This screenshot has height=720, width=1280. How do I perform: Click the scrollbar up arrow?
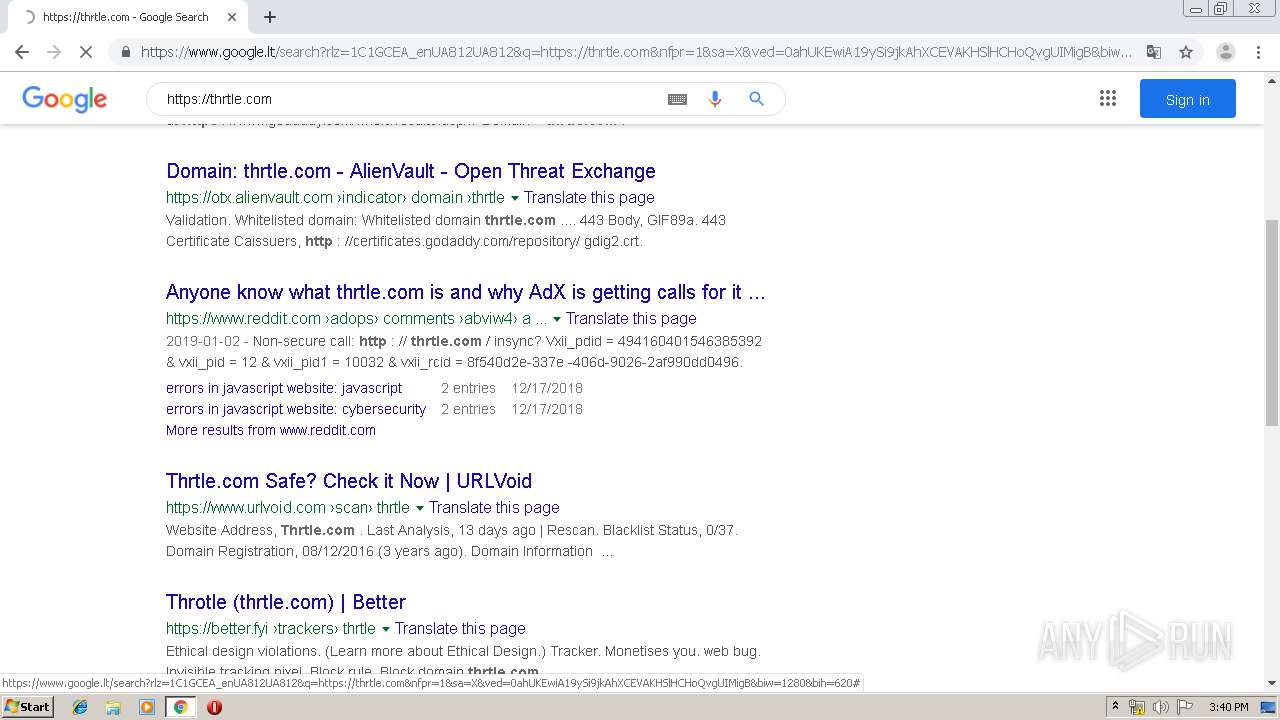1272,79
